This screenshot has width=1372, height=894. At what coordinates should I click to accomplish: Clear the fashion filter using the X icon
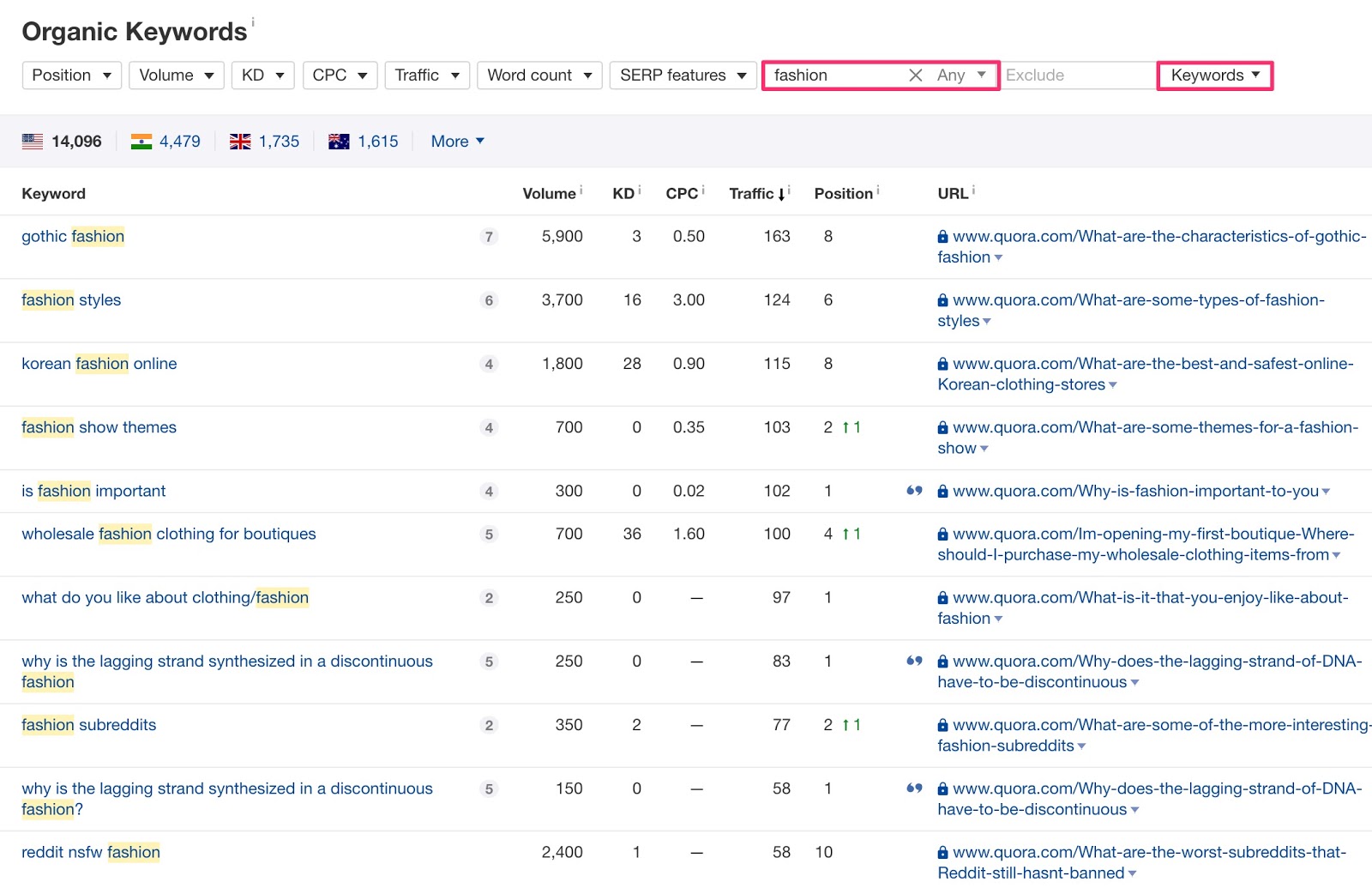pyautogui.click(x=914, y=76)
